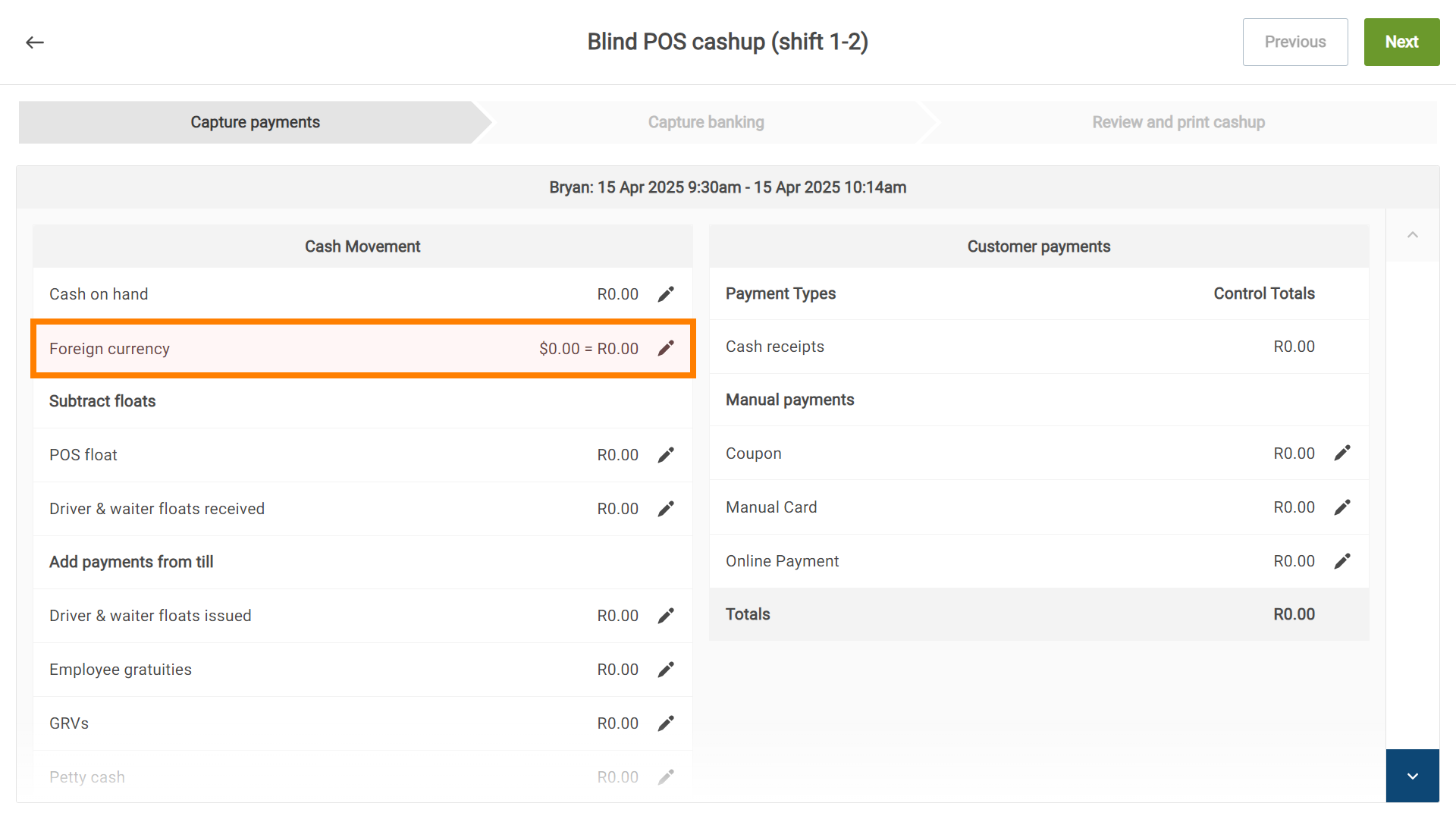The width and height of the screenshot is (1456, 819).
Task: Click the Previous button
Action: pyautogui.click(x=1294, y=42)
